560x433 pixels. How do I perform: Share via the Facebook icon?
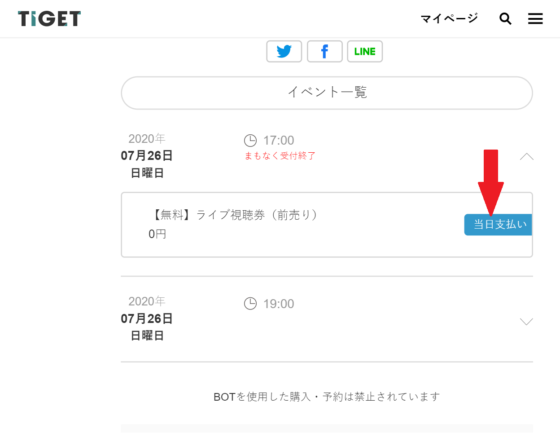tap(325, 51)
